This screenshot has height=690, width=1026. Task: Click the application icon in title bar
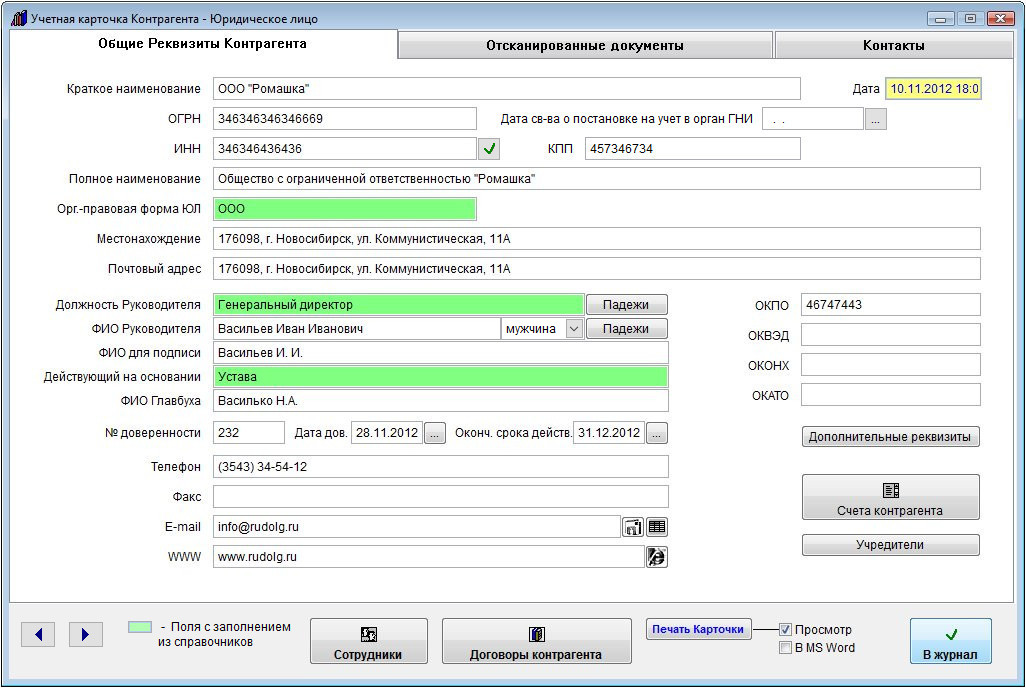point(19,18)
